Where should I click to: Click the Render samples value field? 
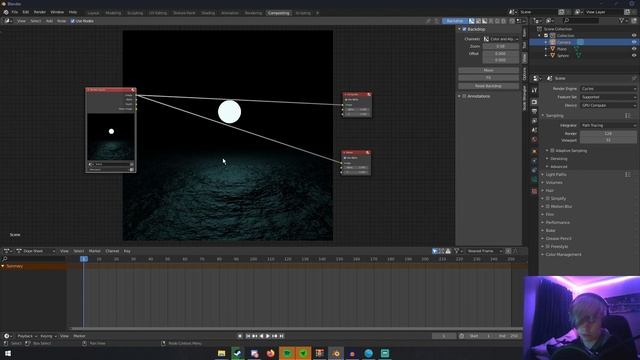pos(608,133)
